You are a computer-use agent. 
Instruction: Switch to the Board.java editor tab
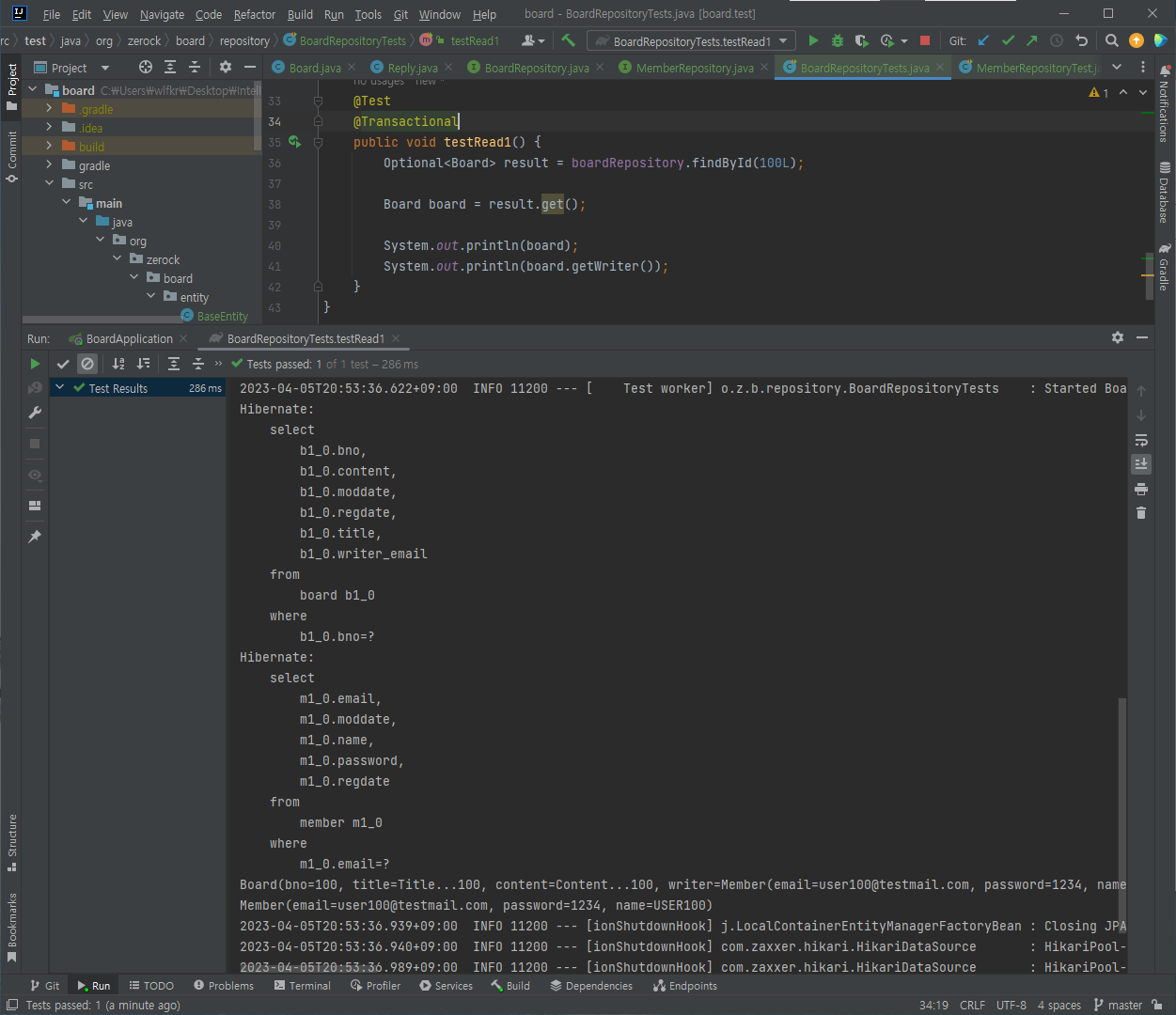tap(315, 68)
